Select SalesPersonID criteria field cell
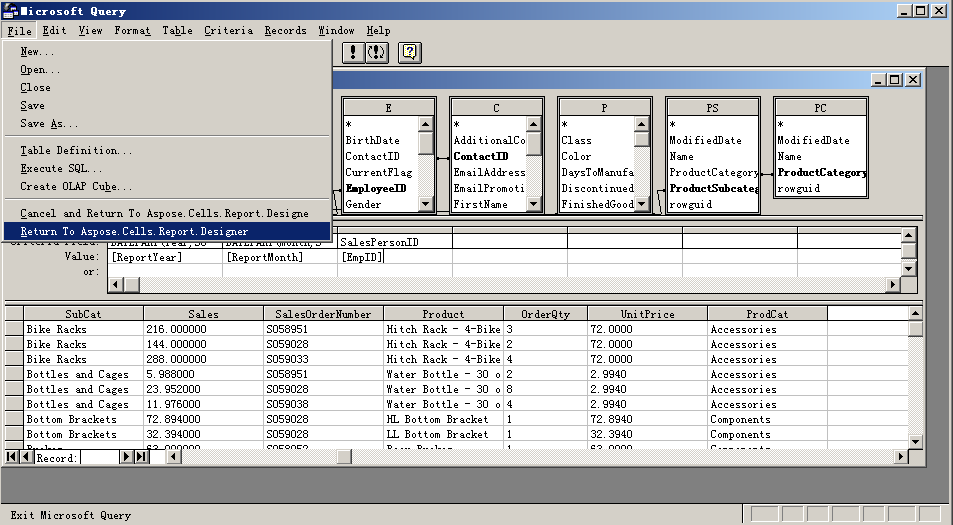 395,242
